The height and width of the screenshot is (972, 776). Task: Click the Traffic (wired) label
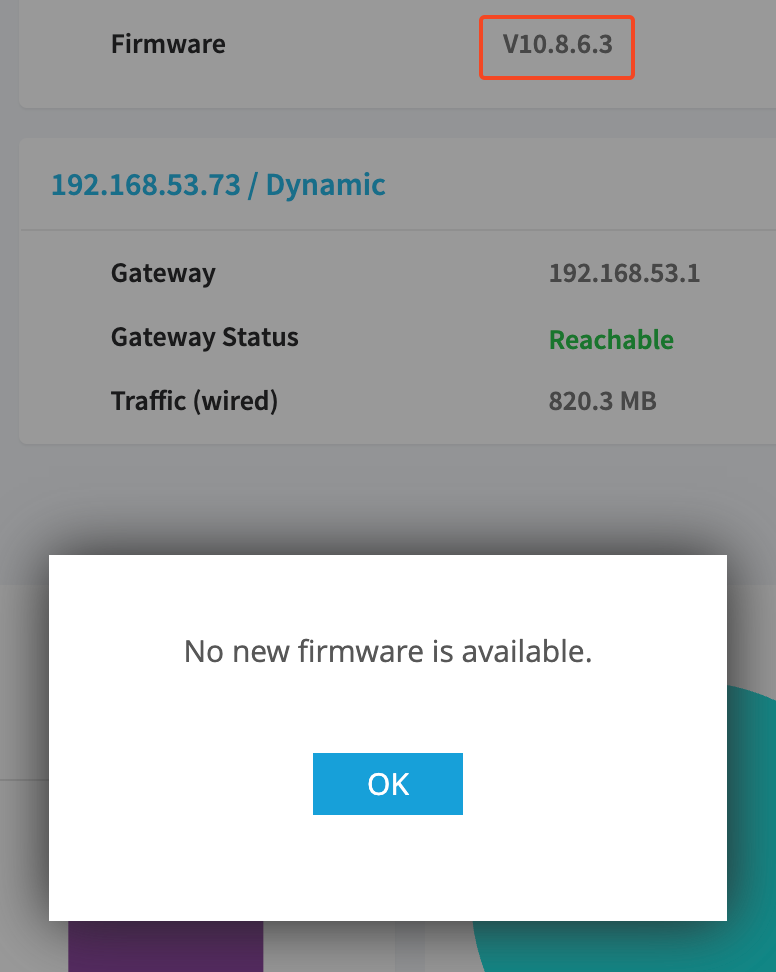(x=194, y=401)
